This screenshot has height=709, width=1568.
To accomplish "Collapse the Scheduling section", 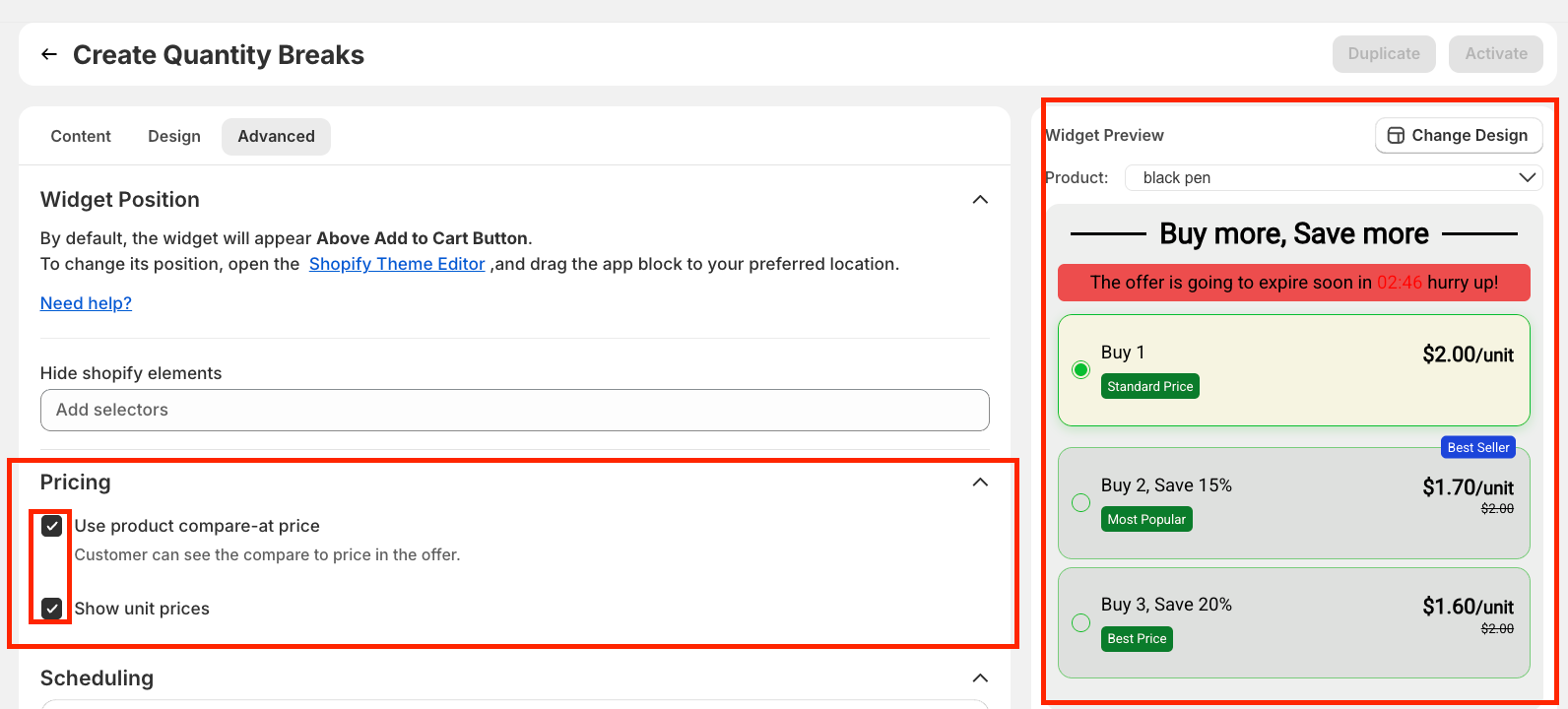I will coord(980,678).
